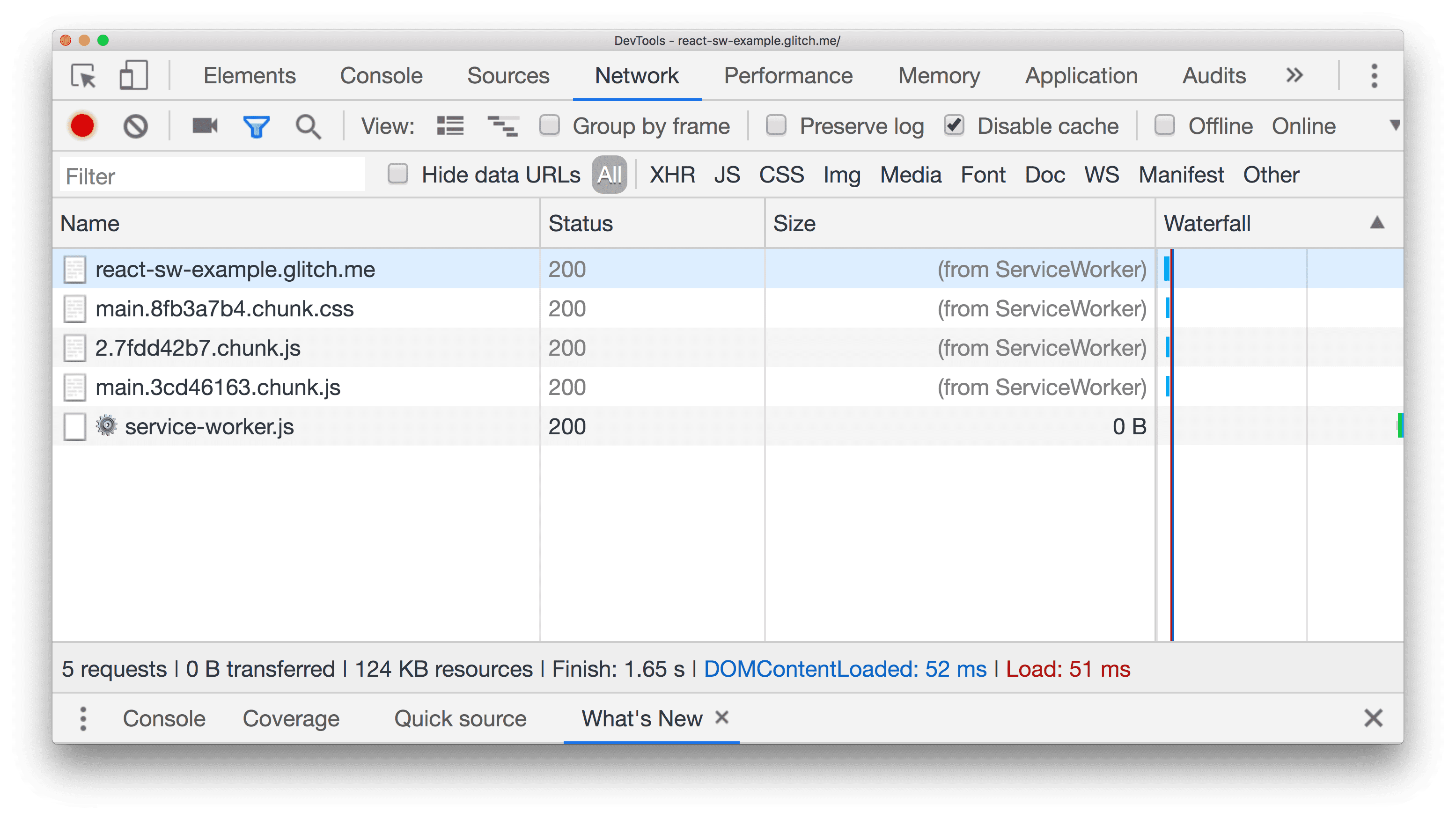Click the Filter input field
1456x819 pixels.
click(213, 175)
